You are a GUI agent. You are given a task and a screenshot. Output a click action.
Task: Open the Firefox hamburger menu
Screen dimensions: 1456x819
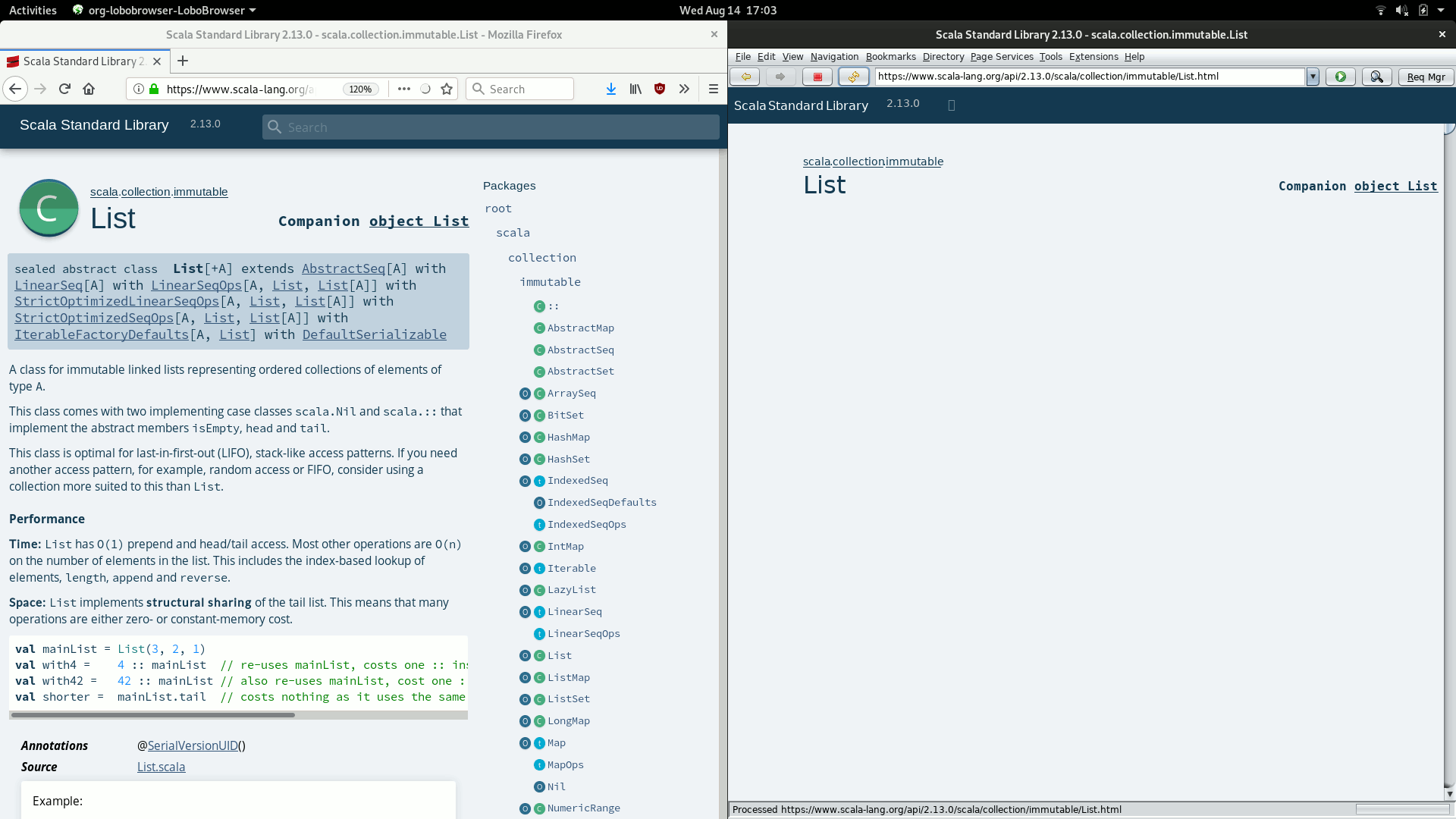[x=713, y=89]
